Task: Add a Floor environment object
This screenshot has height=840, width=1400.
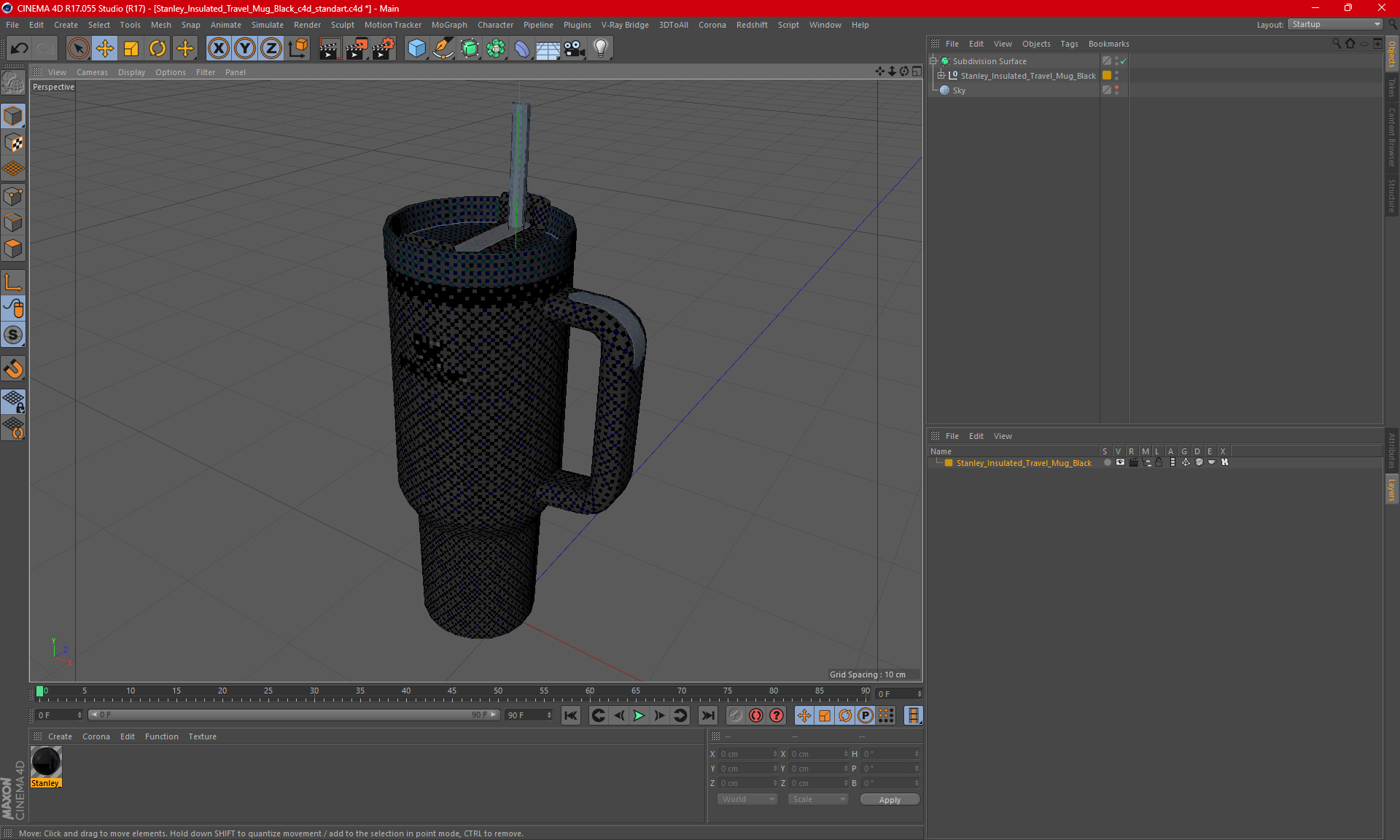Action: pyautogui.click(x=548, y=48)
